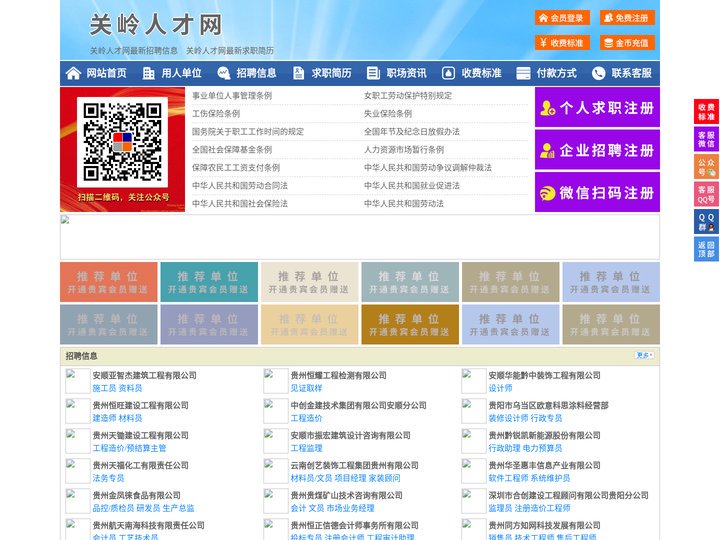This screenshot has height=540, width=720.
Task: Open company 贵州恒旺建设工程有限公司
Action: 141,405
